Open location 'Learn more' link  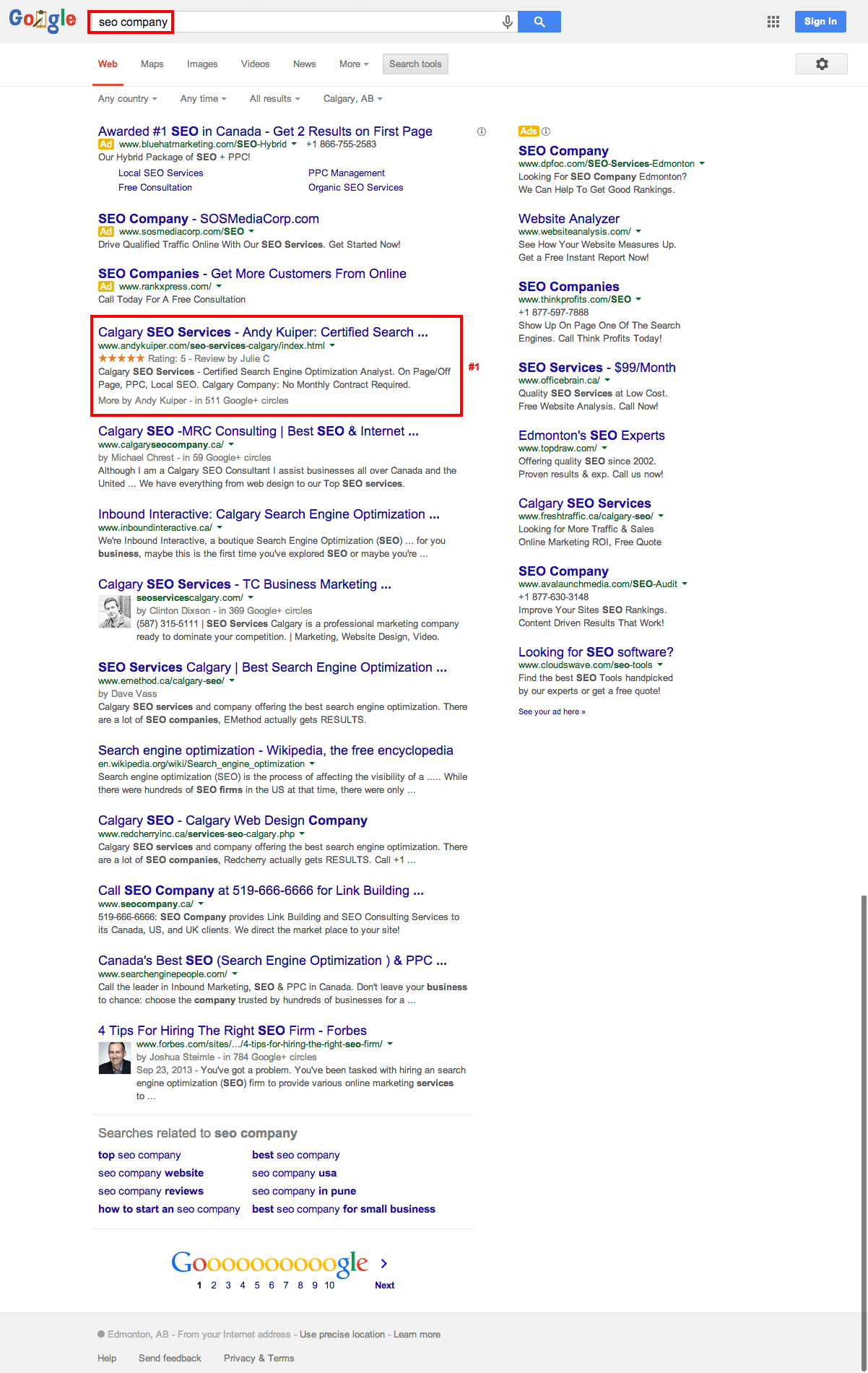[417, 1335]
